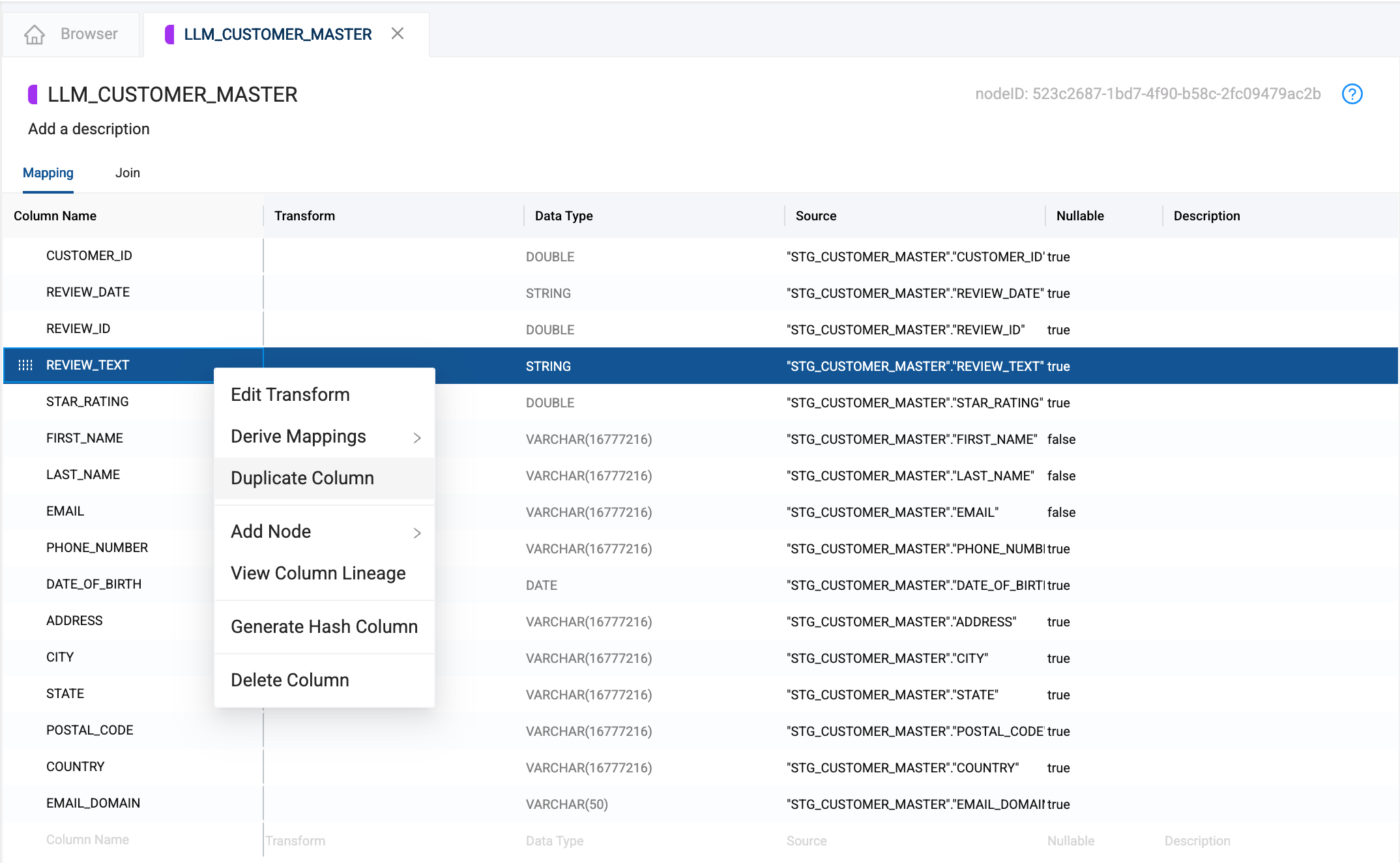Click the drag handle icon on REVIEW_TEXT row
The width and height of the screenshot is (1400, 863).
[25, 365]
